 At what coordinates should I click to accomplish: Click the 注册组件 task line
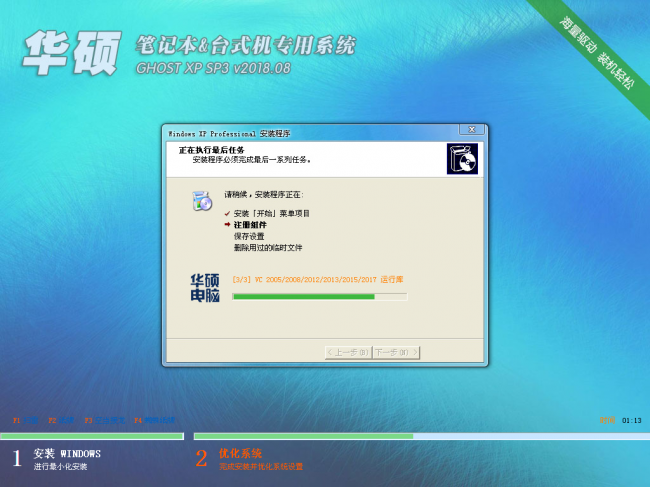[x=250, y=225]
